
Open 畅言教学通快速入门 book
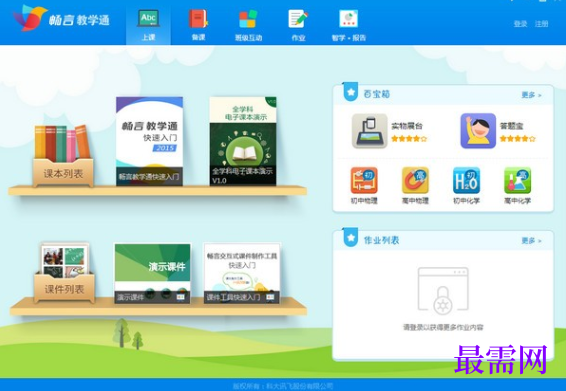149,141
